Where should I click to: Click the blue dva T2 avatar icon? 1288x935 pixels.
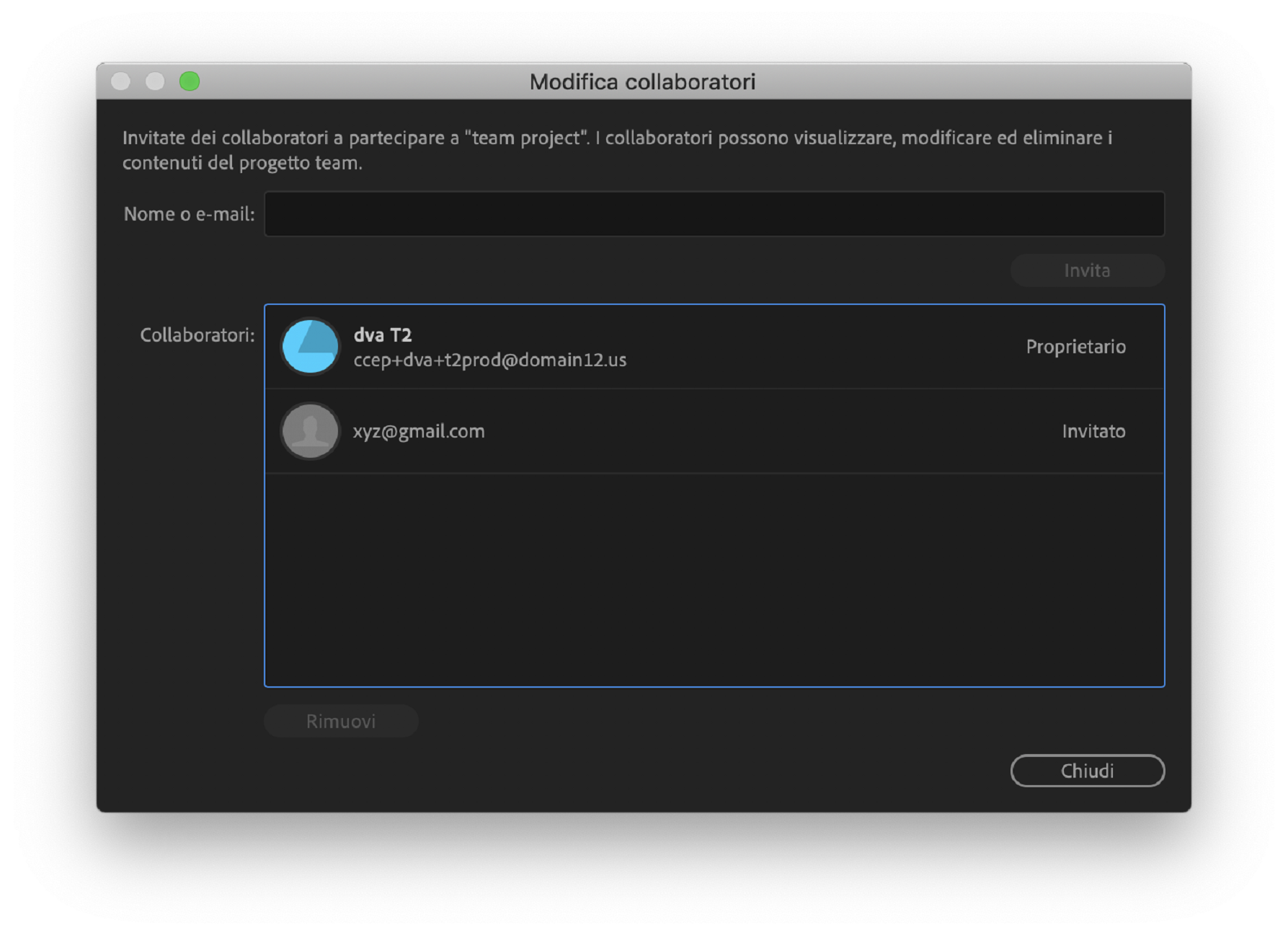(x=310, y=347)
